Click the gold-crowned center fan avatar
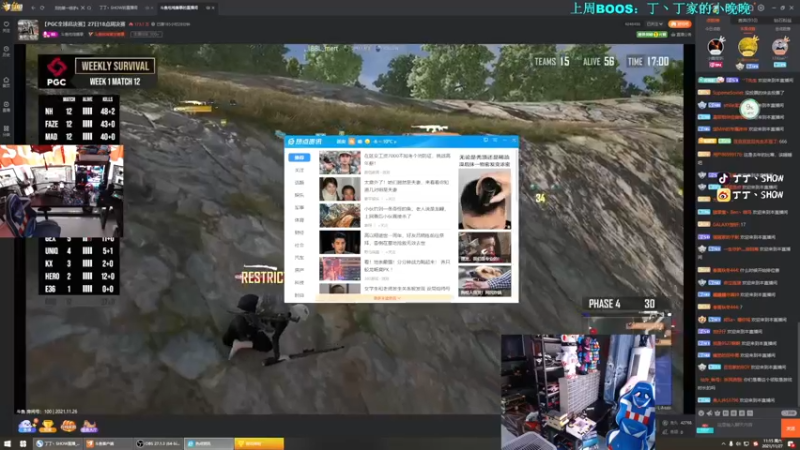Screen dimensions: 800x450 (748, 47)
